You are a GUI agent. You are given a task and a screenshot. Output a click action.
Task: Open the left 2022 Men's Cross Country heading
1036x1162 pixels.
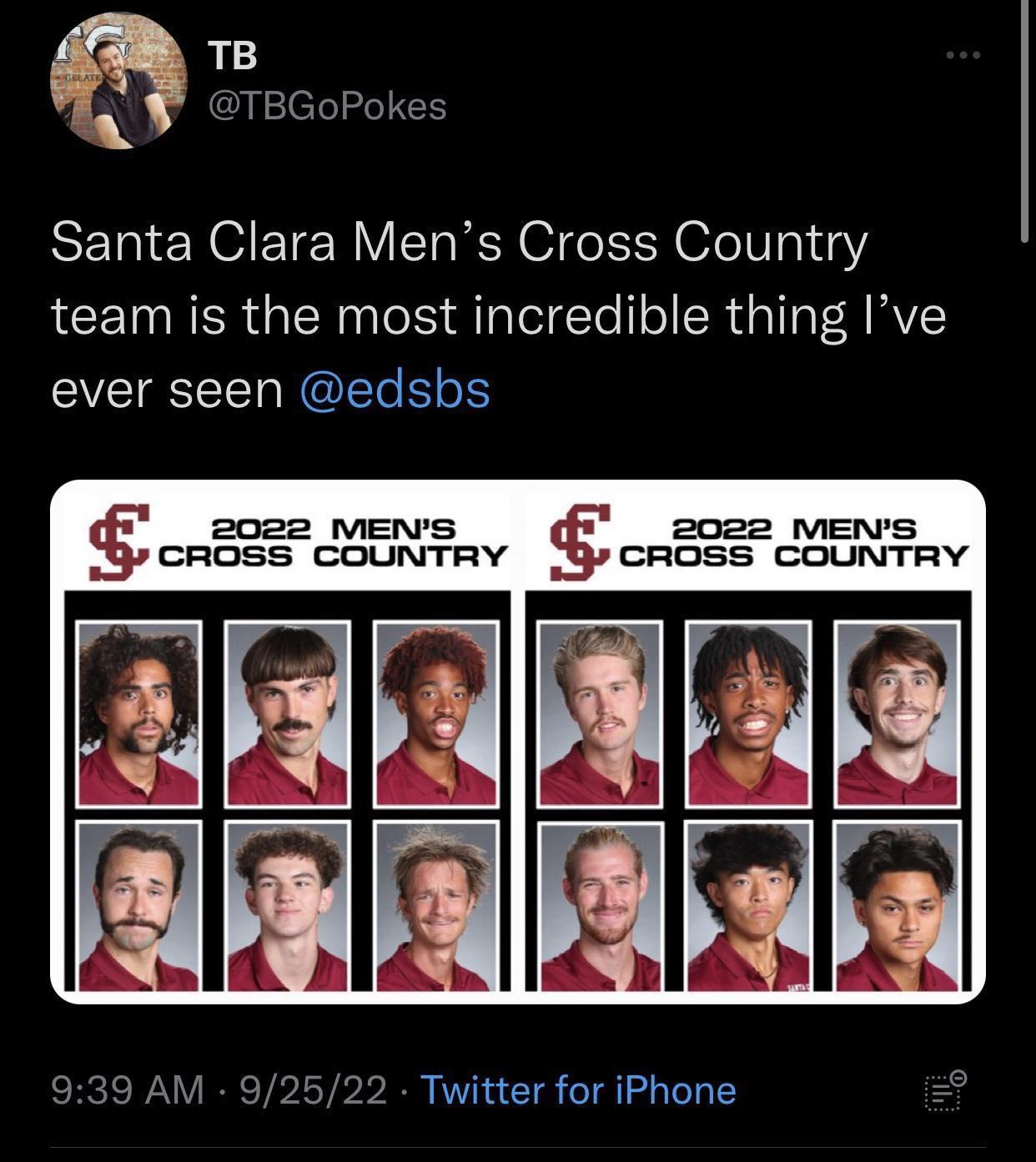tap(334, 542)
